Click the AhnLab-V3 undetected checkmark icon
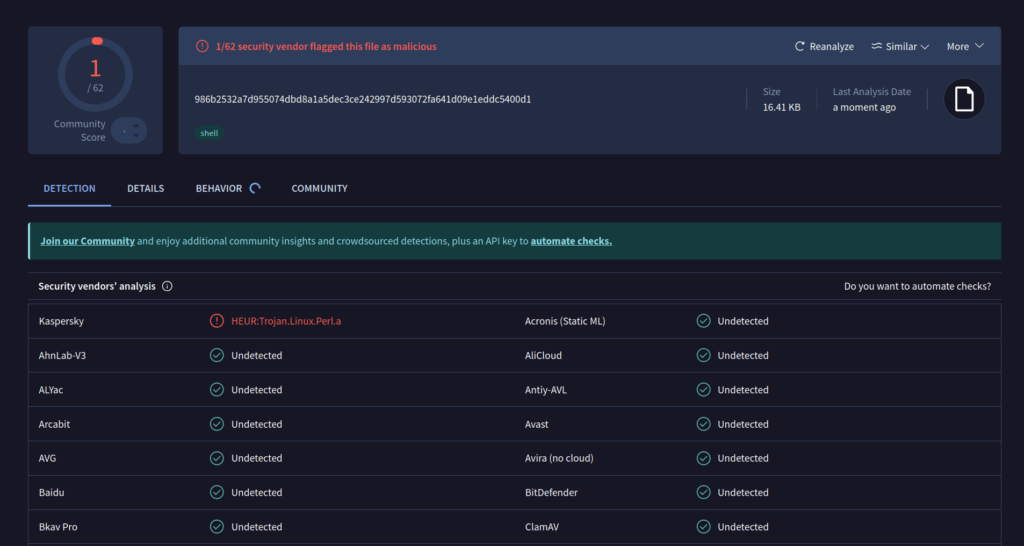1024x546 pixels. (x=217, y=355)
